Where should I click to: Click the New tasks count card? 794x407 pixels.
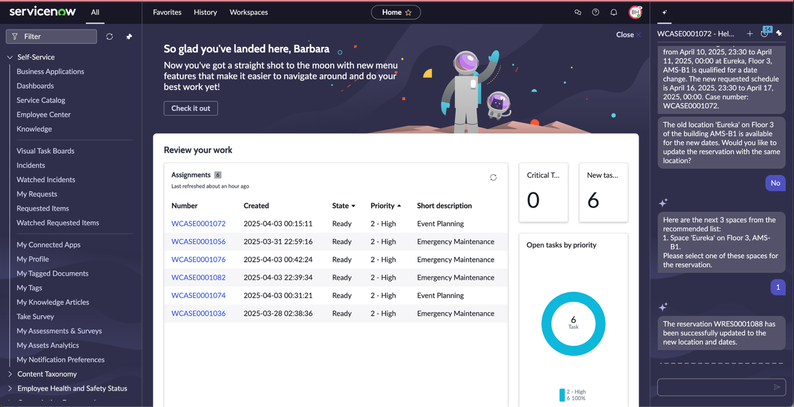(x=603, y=192)
